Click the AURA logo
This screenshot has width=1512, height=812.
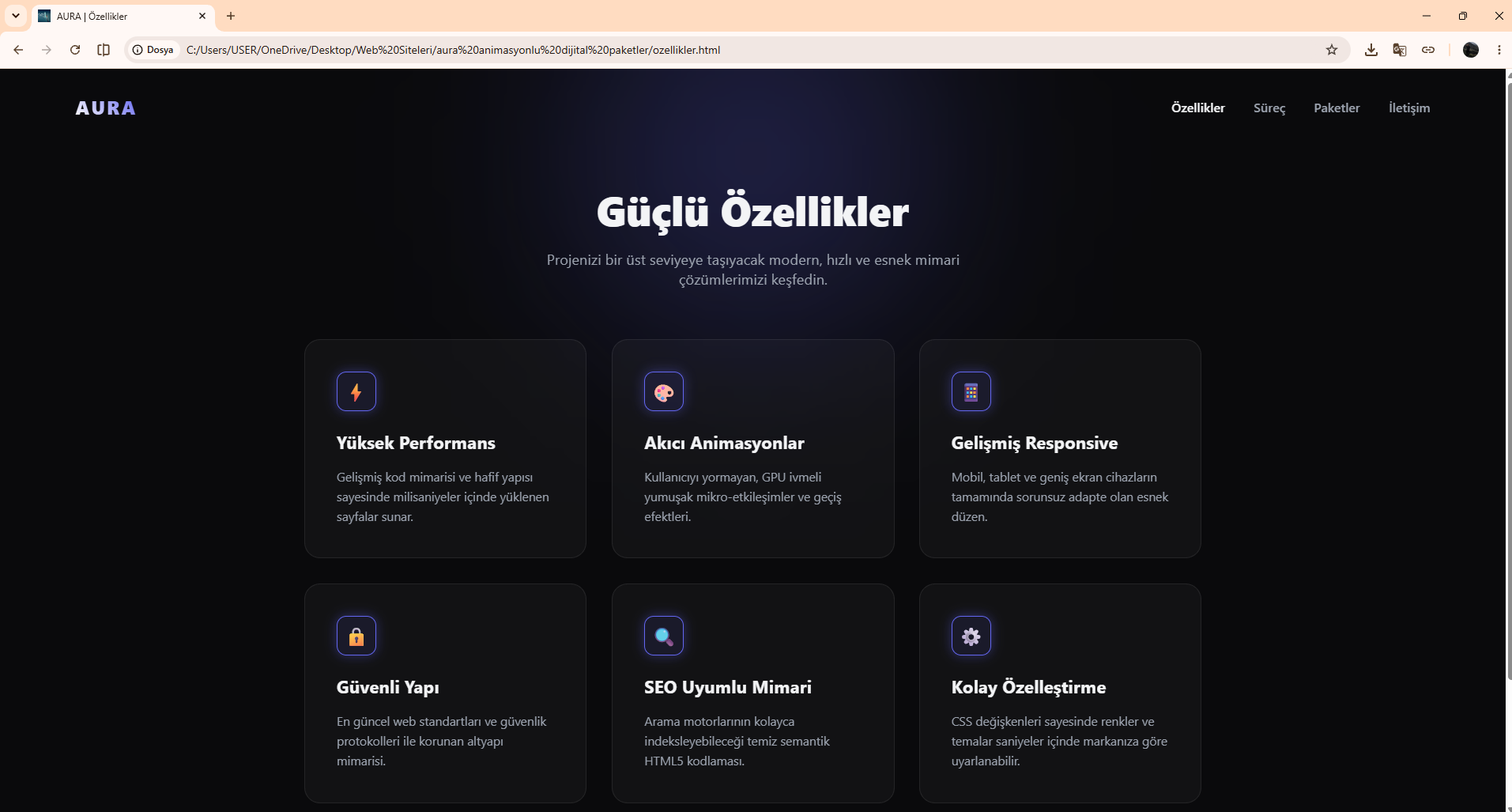[x=106, y=108]
